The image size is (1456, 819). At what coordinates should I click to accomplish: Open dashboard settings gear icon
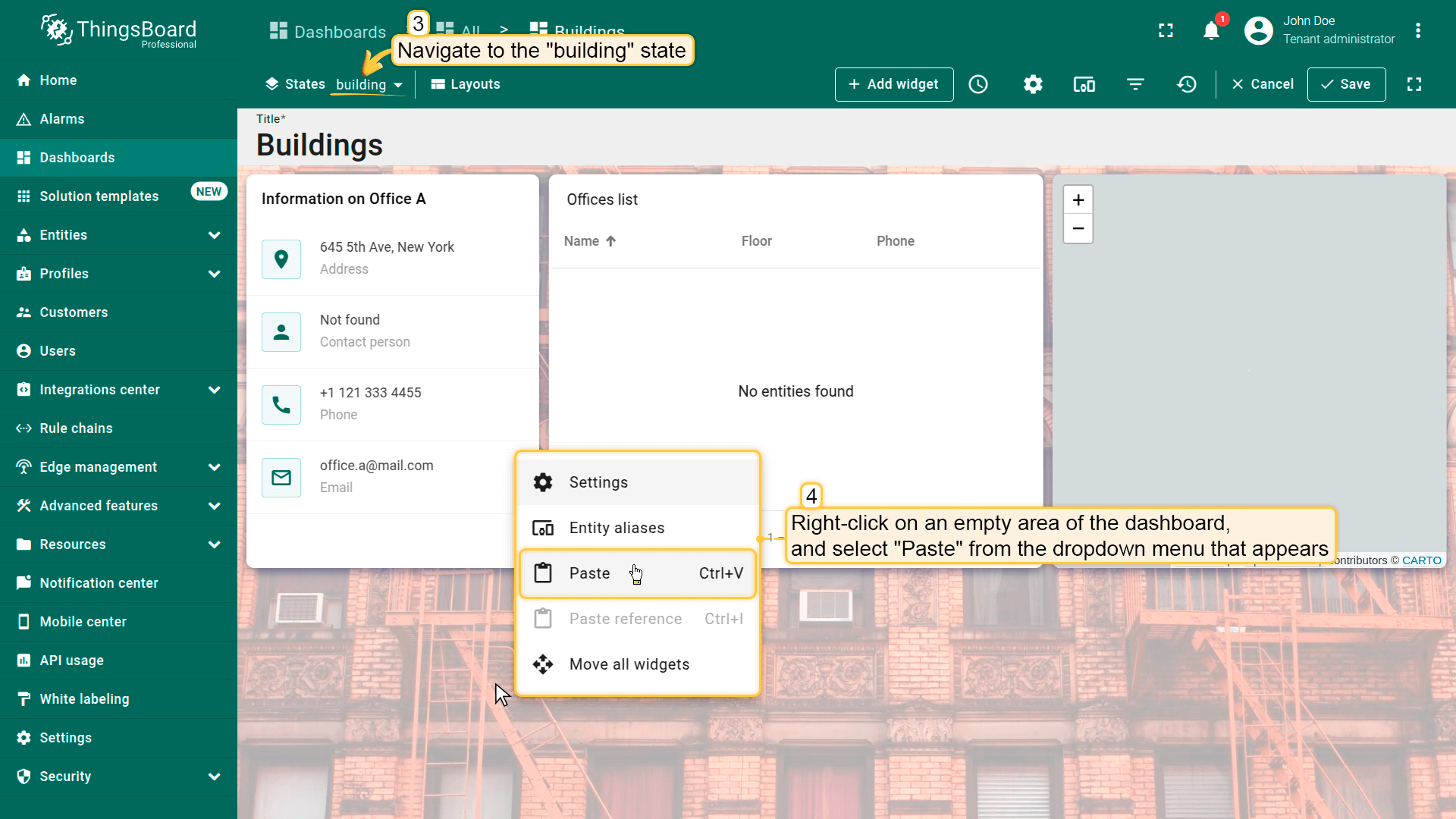(x=1033, y=84)
